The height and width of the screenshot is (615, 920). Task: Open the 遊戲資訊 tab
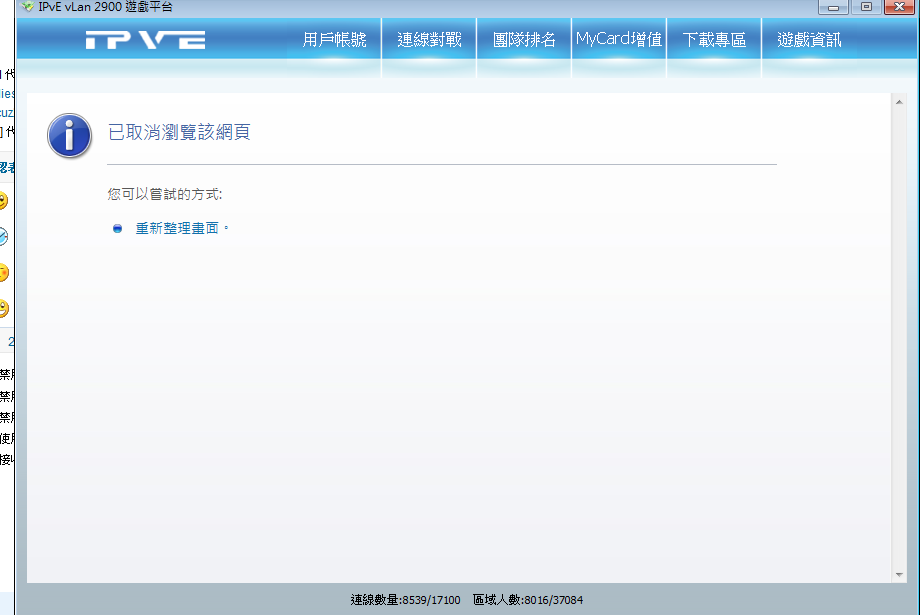coord(809,40)
